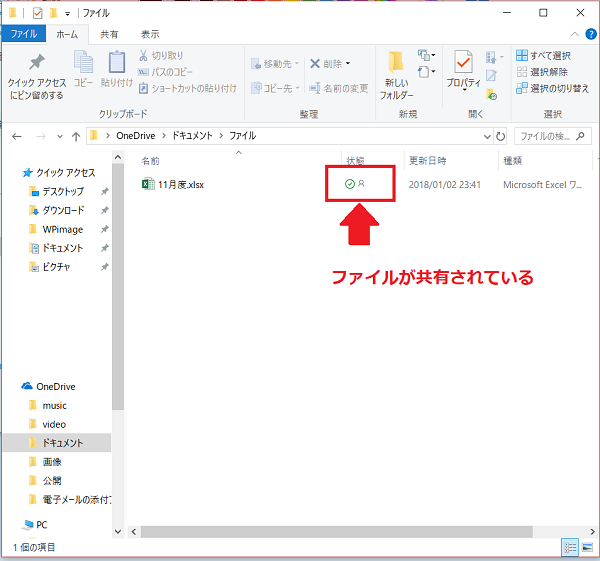Click the Forward navigation arrow

pyautogui.click(x=41, y=136)
